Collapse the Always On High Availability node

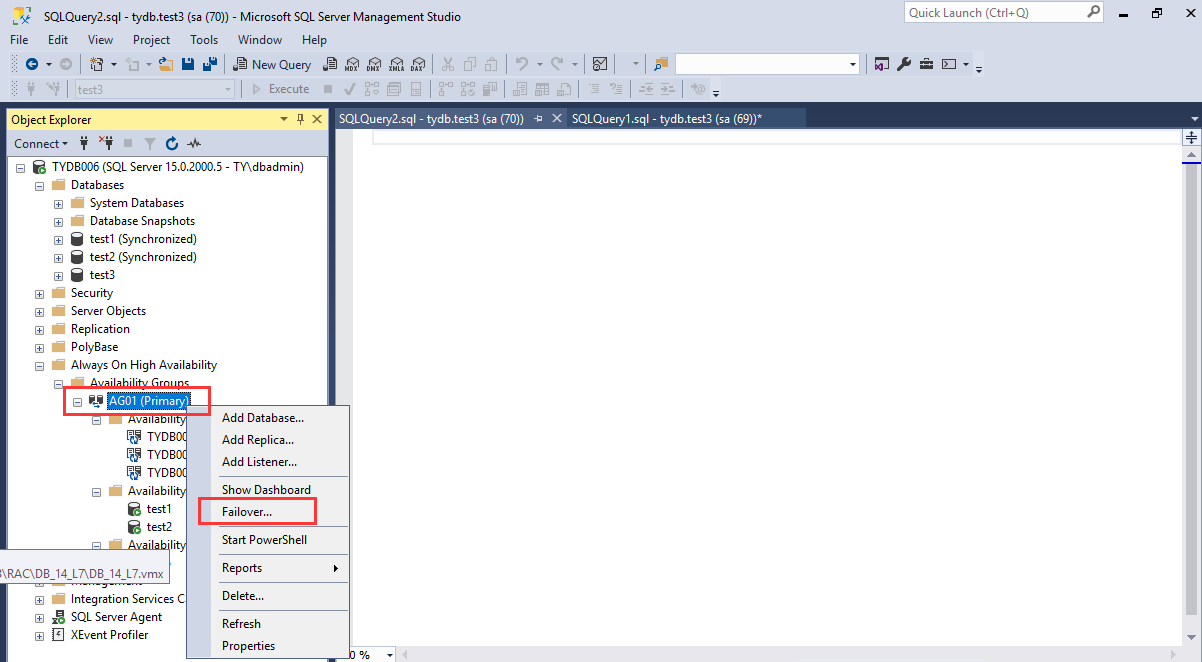click(40, 365)
